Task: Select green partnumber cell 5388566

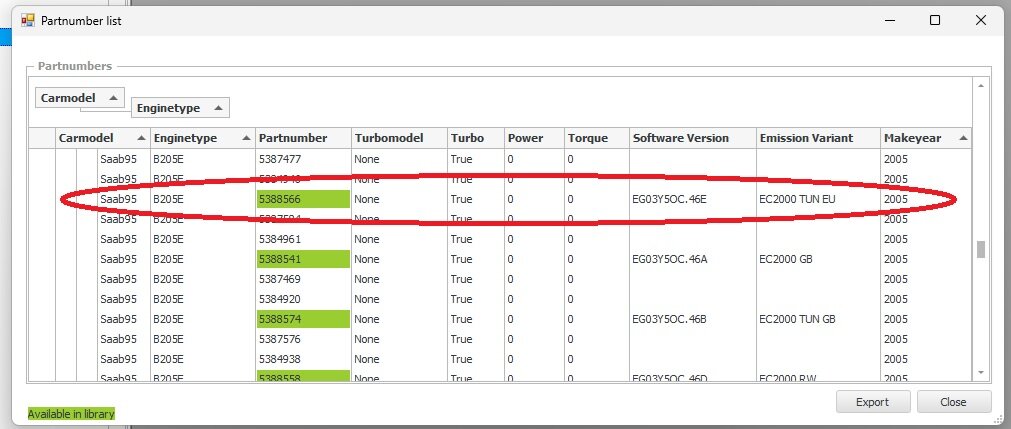Action: coord(302,199)
